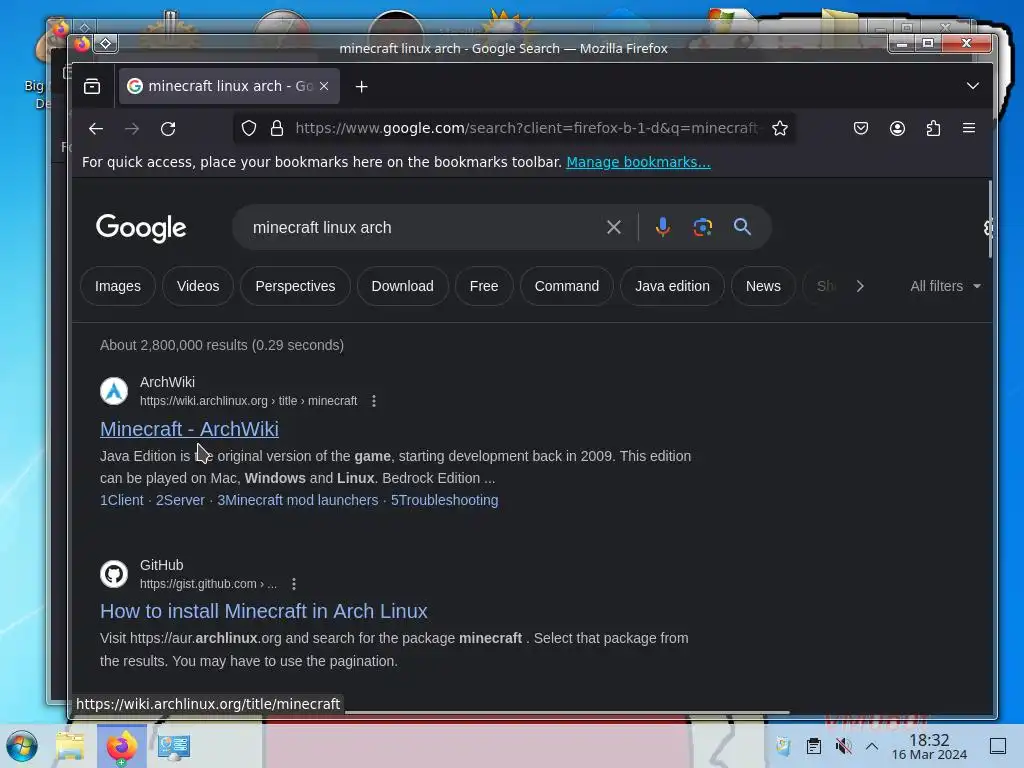Select the Free filter chip
This screenshot has width=1024, height=768.
[x=484, y=286]
